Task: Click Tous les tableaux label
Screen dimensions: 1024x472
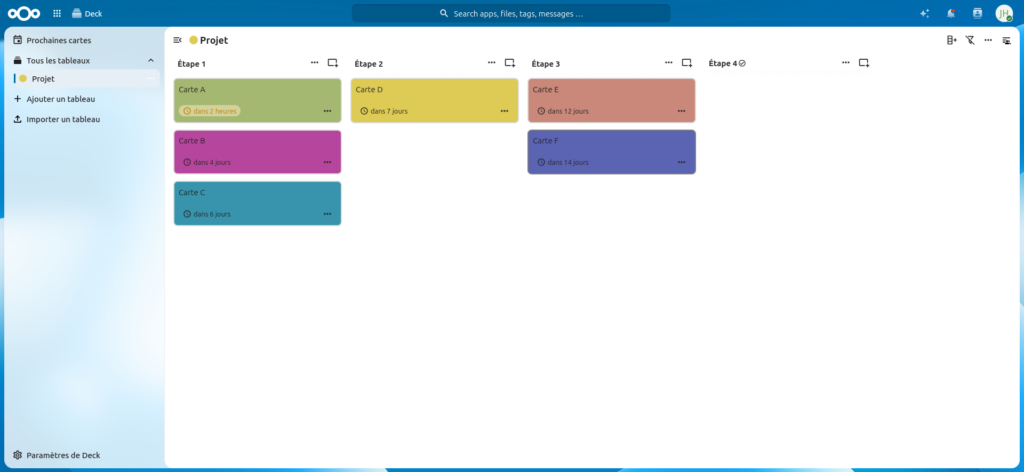Action: tap(58, 60)
